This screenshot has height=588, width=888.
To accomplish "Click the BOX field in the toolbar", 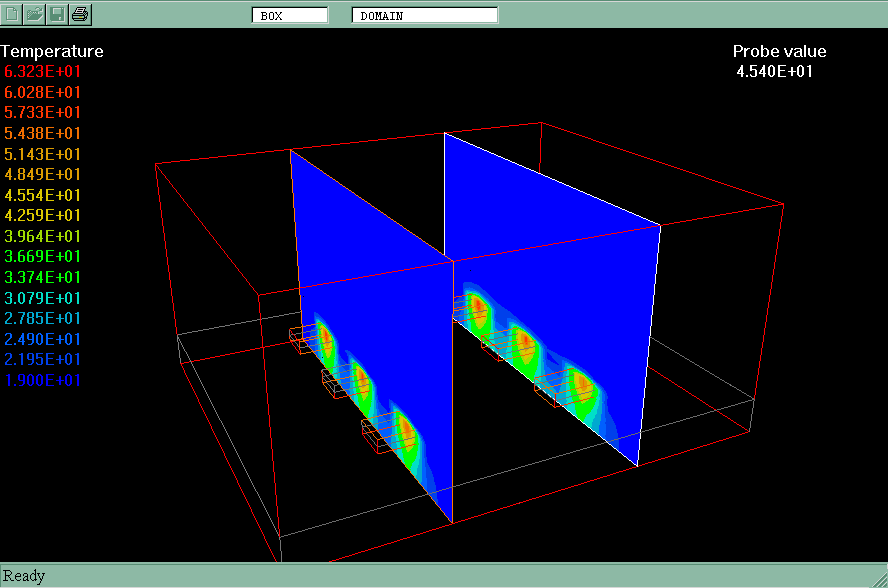I will coord(289,15).
